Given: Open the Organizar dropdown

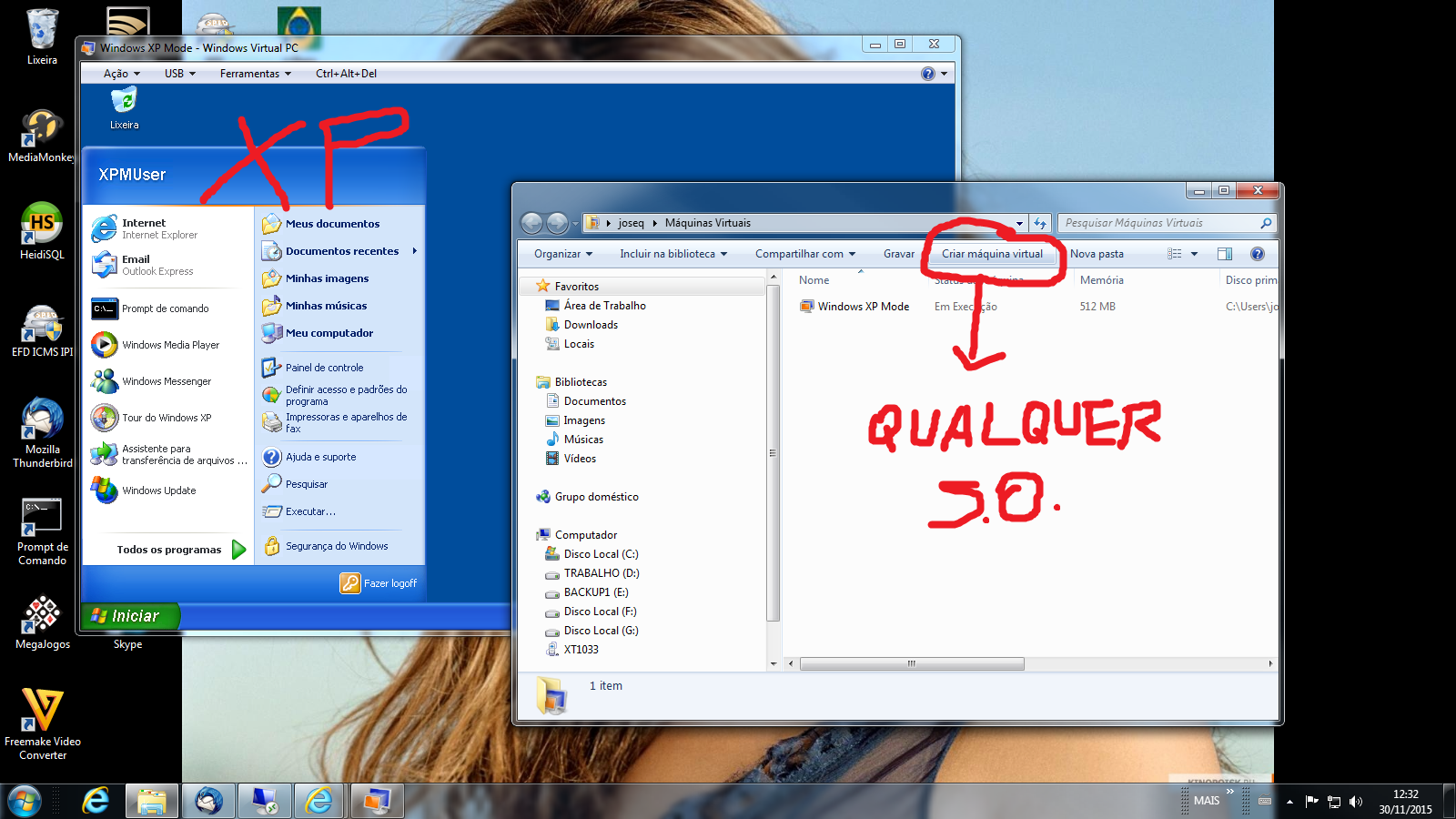Looking at the screenshot, I should (562, 254).
